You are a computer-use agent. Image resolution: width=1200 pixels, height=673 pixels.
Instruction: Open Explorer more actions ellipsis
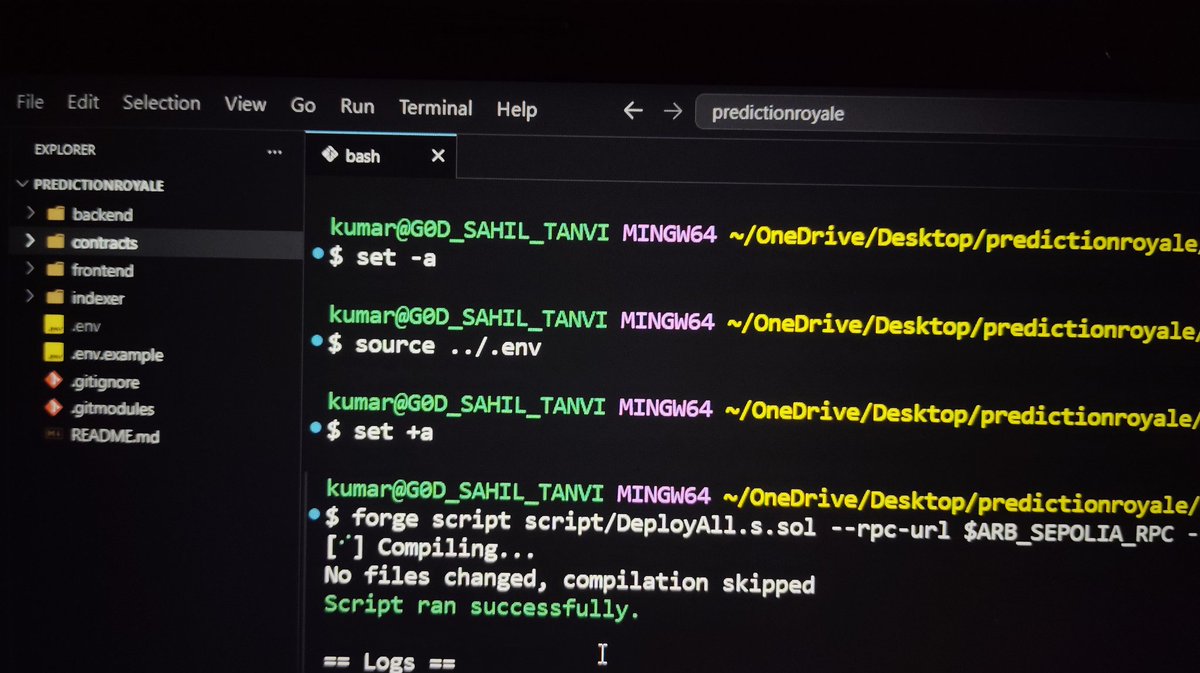click(x=275, y=152)
